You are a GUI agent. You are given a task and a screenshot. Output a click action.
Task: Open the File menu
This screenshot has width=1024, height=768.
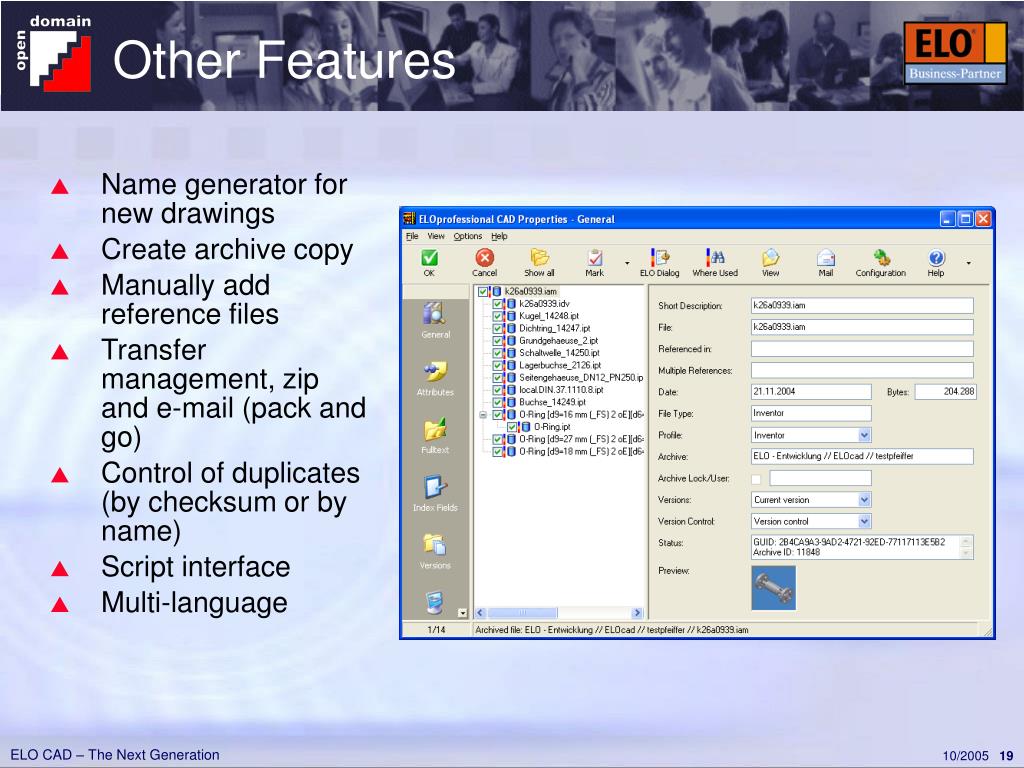(412, 236)
